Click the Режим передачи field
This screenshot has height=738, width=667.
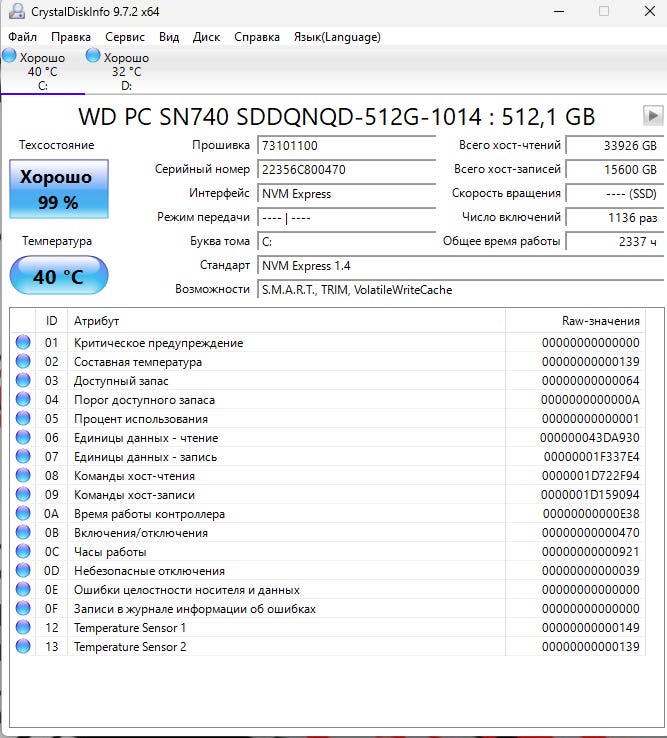tap(346, 217)
